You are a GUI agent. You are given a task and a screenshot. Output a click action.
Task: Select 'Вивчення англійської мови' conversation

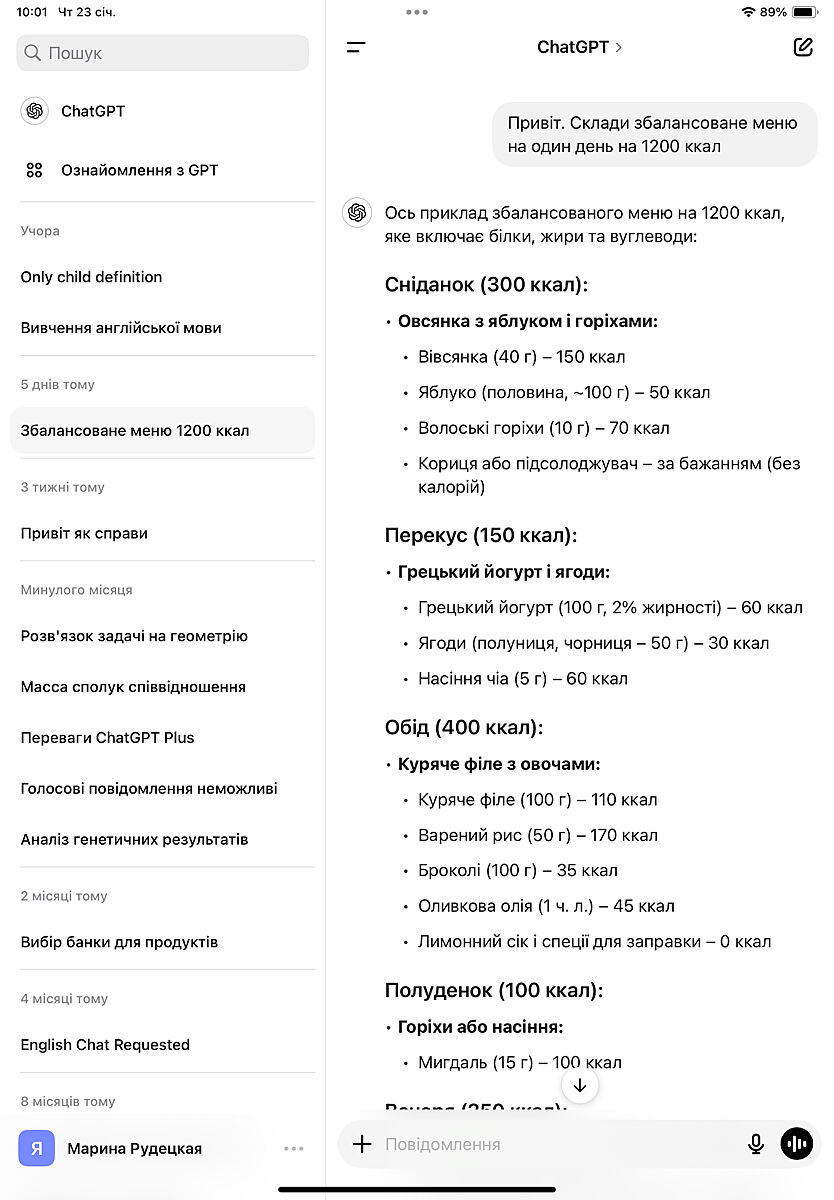coord(121,328)
